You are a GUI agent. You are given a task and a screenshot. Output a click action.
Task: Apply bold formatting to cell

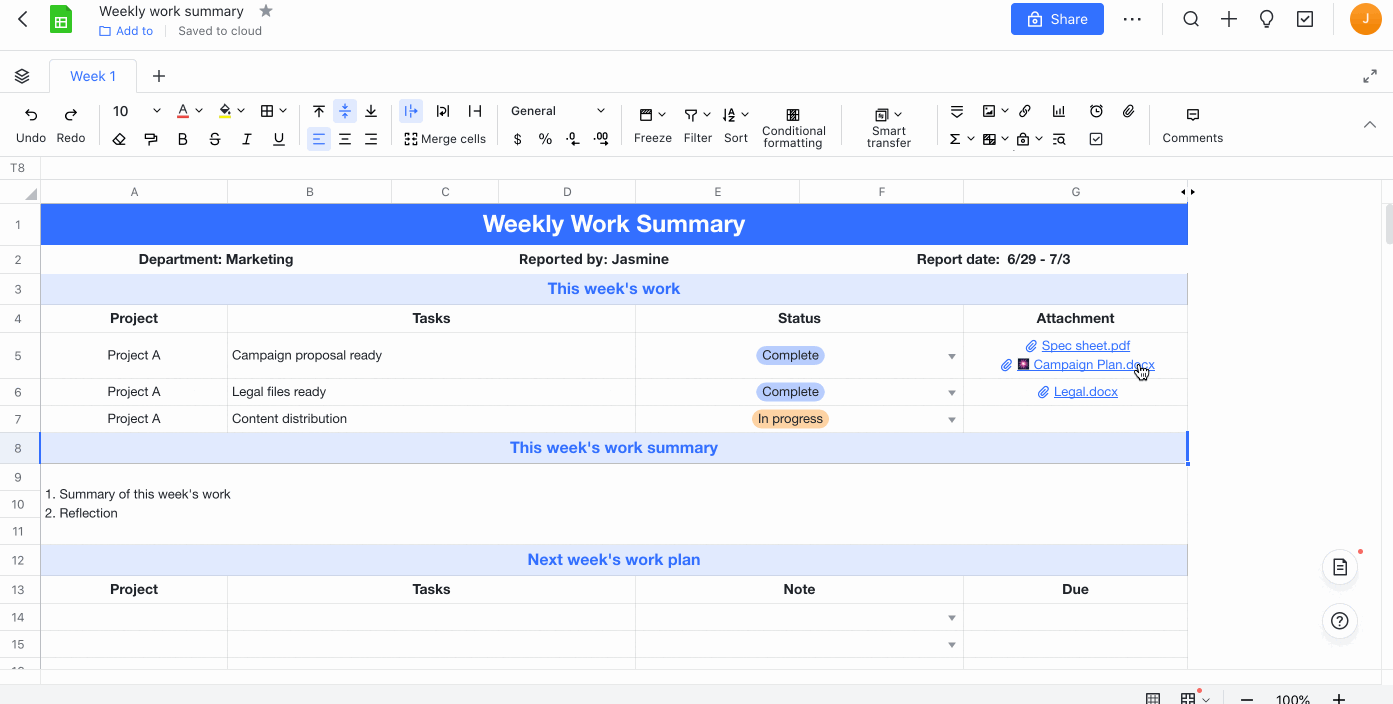point(182,139)
